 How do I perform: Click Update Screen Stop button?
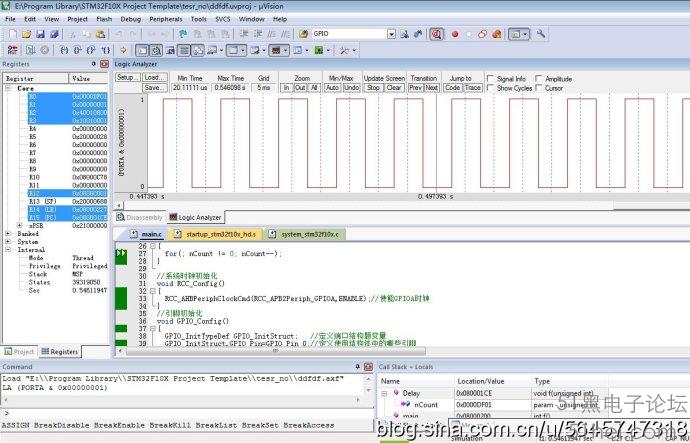click(x=373, y=88)
